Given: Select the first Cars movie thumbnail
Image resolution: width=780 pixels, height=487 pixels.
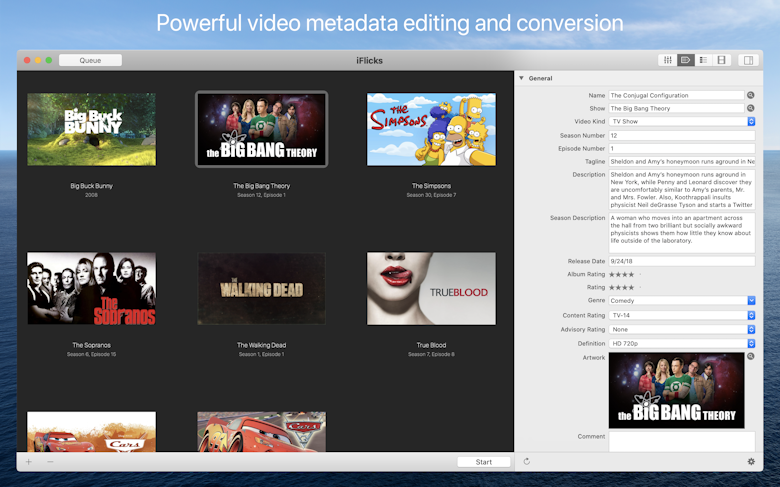Looking at the screenshot, I should point(92,431).
